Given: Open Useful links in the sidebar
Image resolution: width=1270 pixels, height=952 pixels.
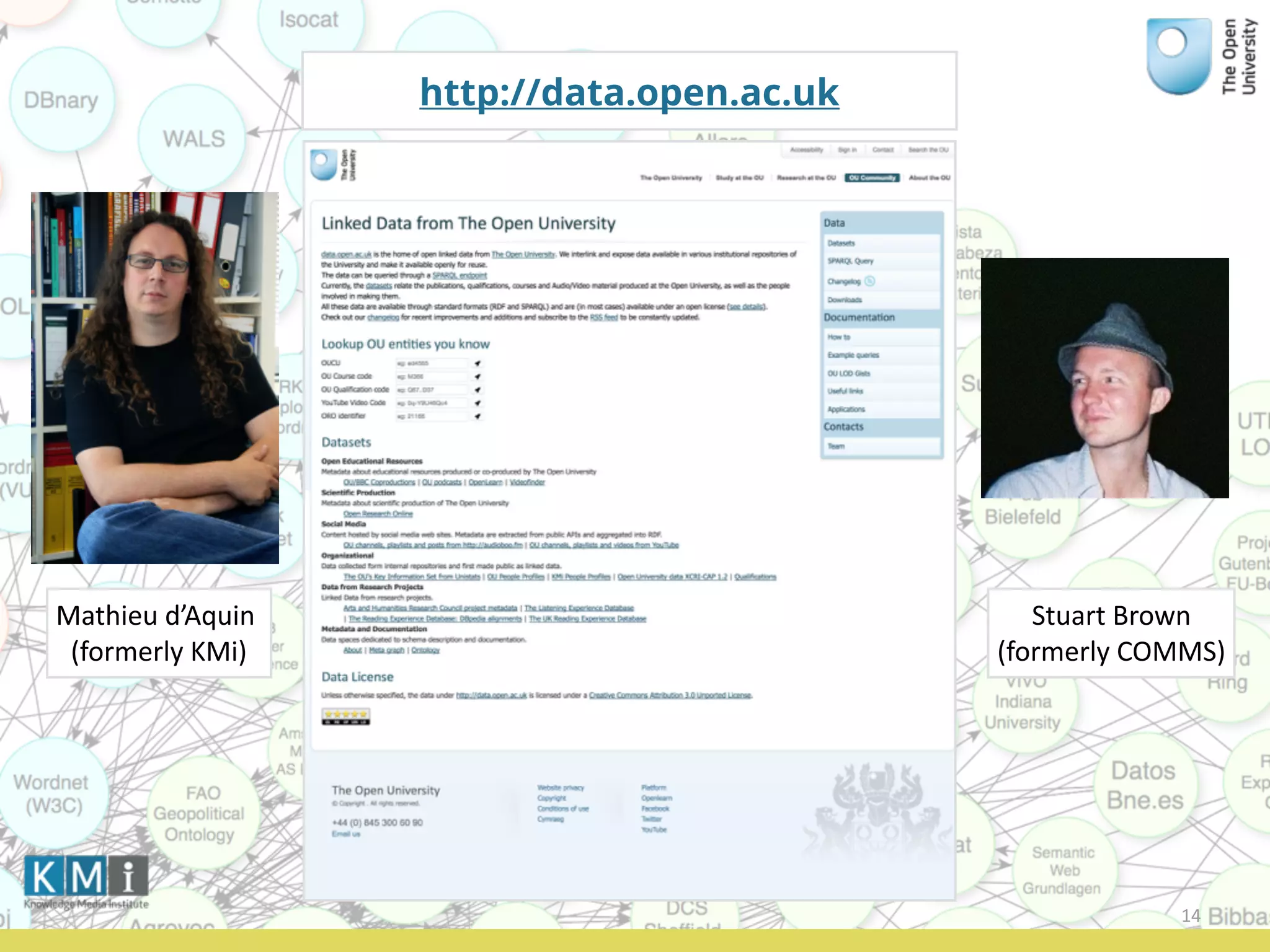Looking at the screenshot, I should click(882, 391).
